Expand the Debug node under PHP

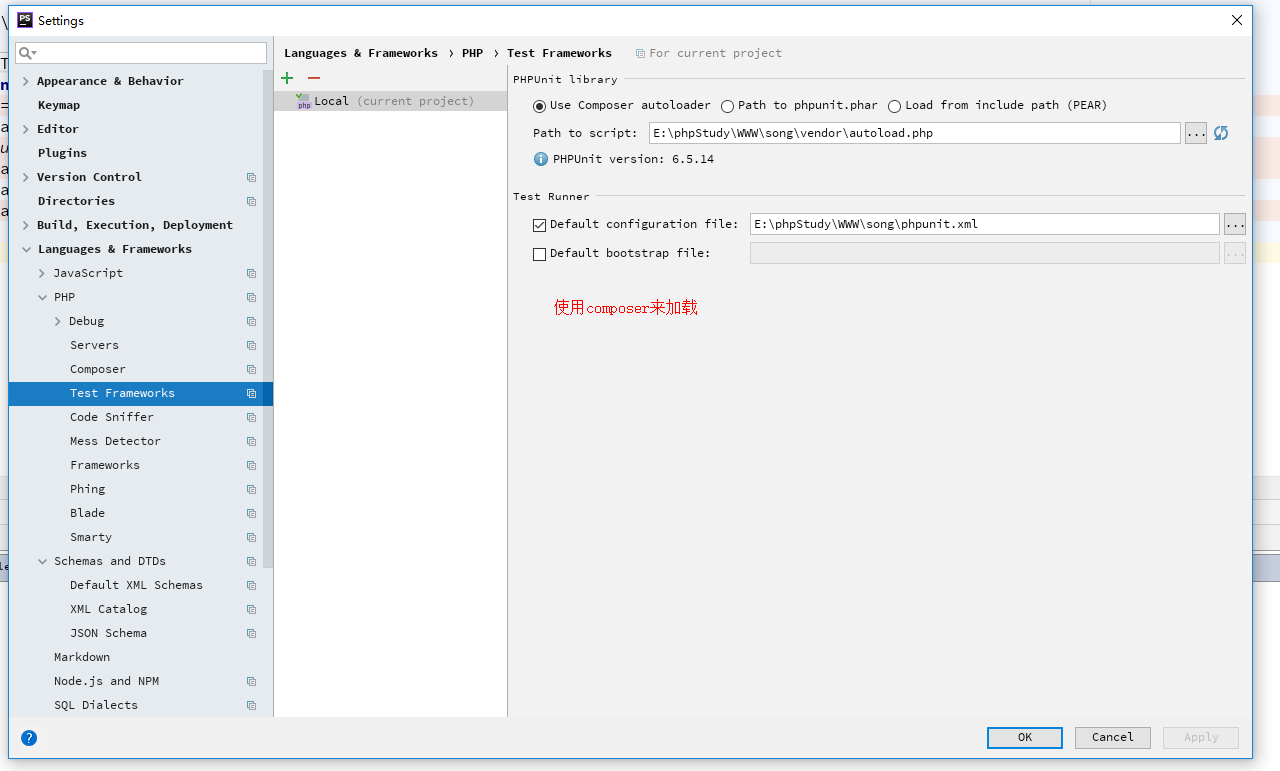tap(57, 321)
